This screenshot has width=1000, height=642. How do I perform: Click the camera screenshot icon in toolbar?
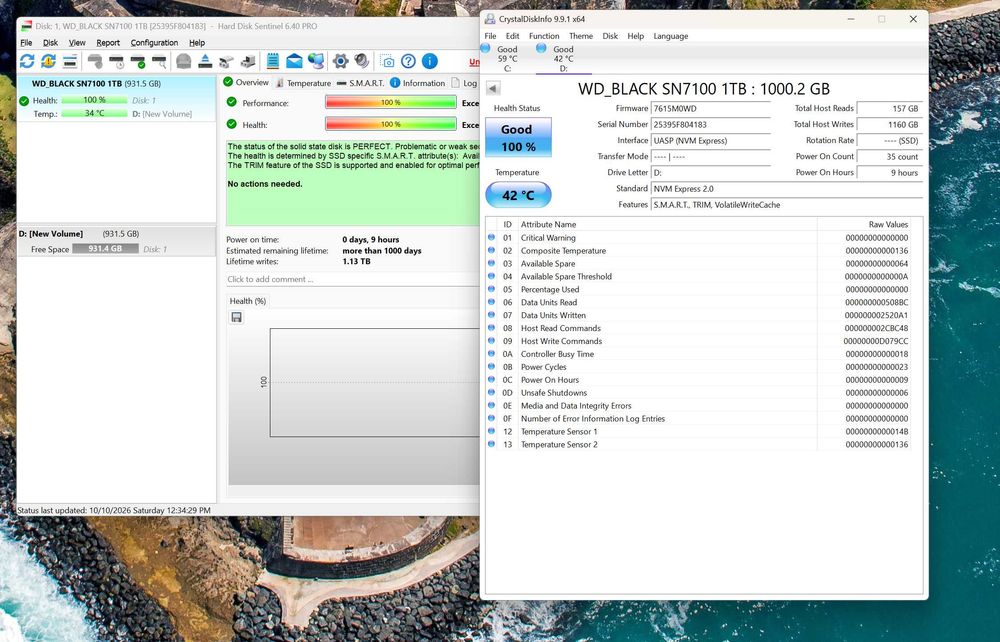[387, 61]
